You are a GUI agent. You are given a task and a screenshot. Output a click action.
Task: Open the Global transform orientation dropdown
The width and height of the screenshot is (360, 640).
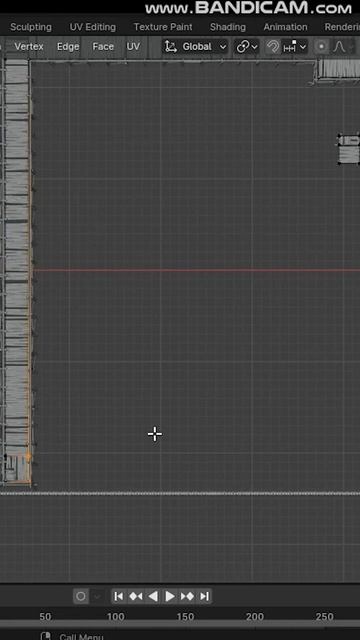click(196, 47)
